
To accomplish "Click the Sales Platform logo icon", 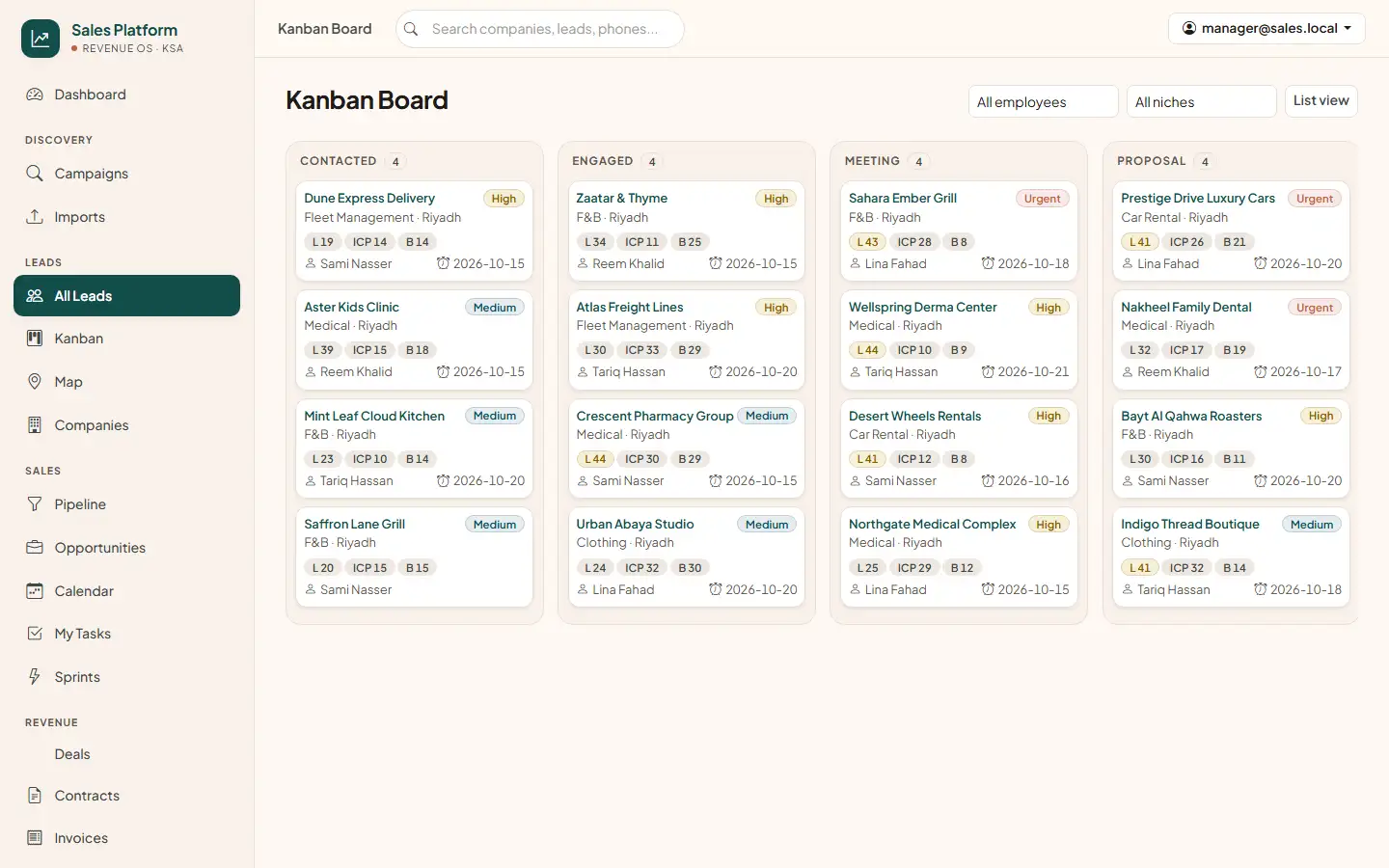I will tap(41, 39).
